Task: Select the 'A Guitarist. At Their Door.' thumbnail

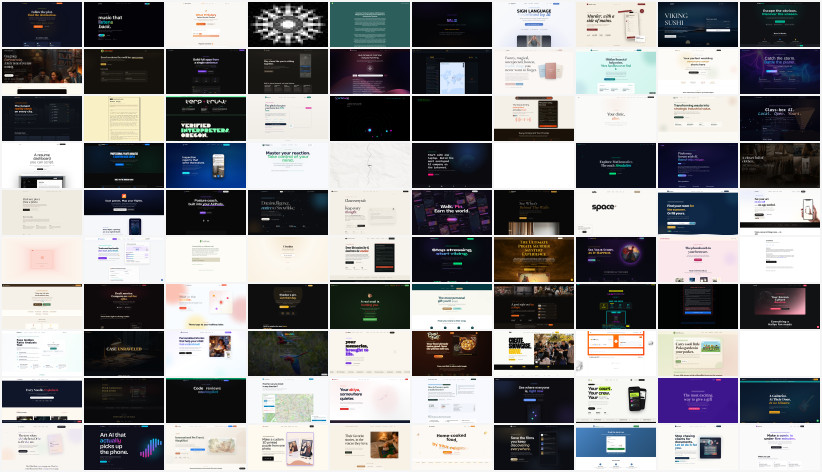Action: pos(780,400)
